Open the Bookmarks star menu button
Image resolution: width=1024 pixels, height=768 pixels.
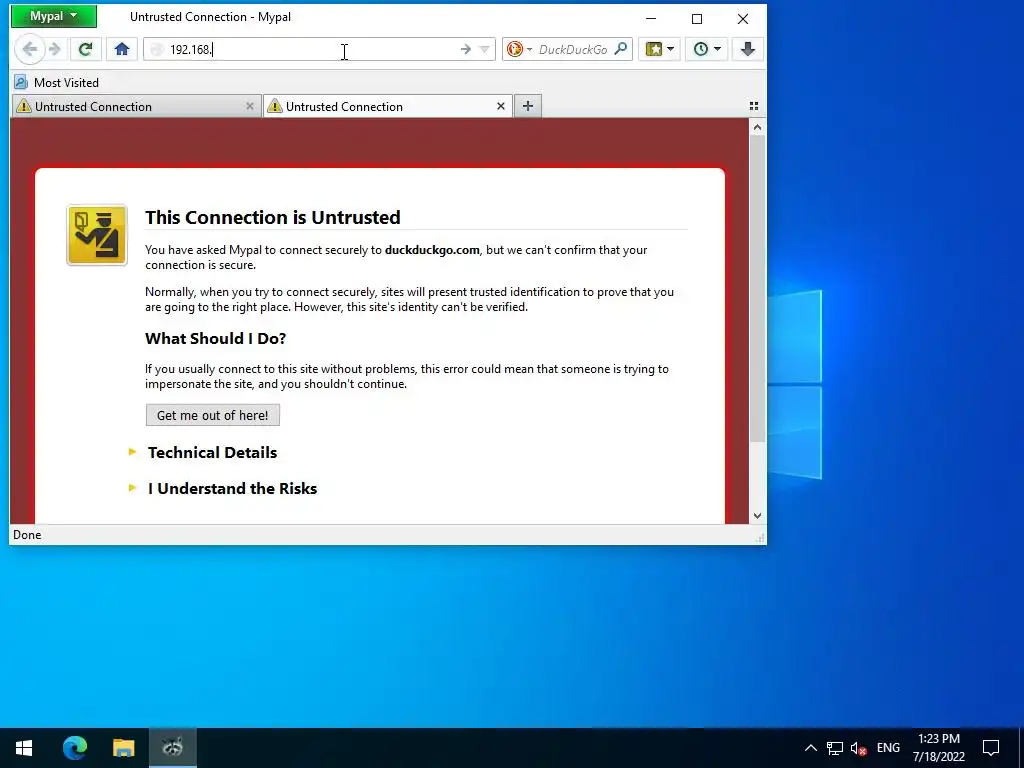[x=660, y=49]
